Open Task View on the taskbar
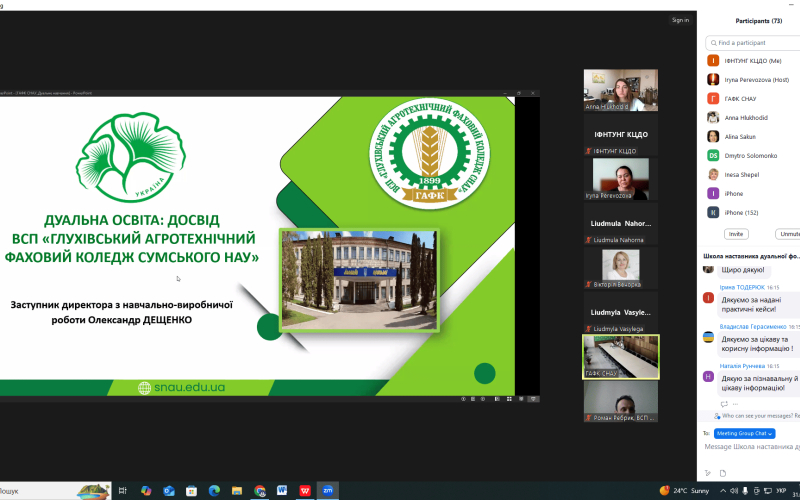 click(x=122, y=491)
